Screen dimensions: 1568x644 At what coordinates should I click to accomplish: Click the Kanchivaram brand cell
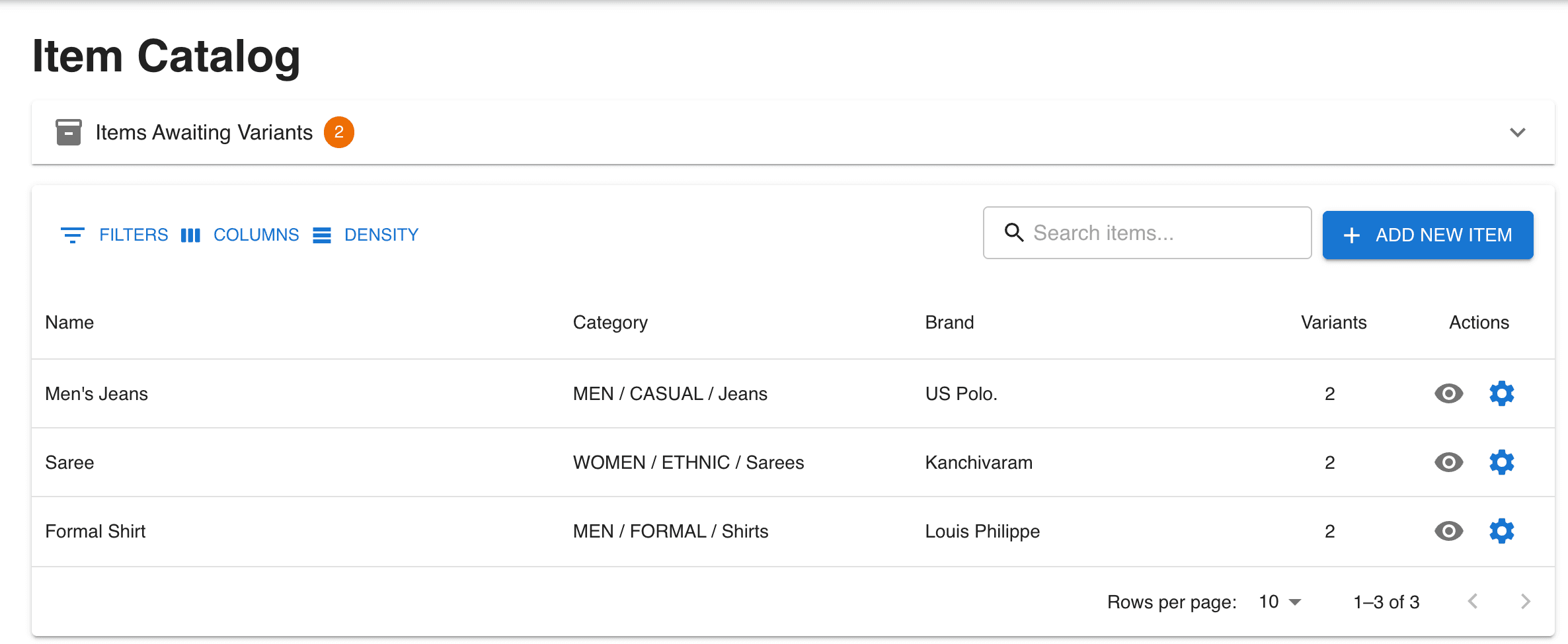coord(978,462)
